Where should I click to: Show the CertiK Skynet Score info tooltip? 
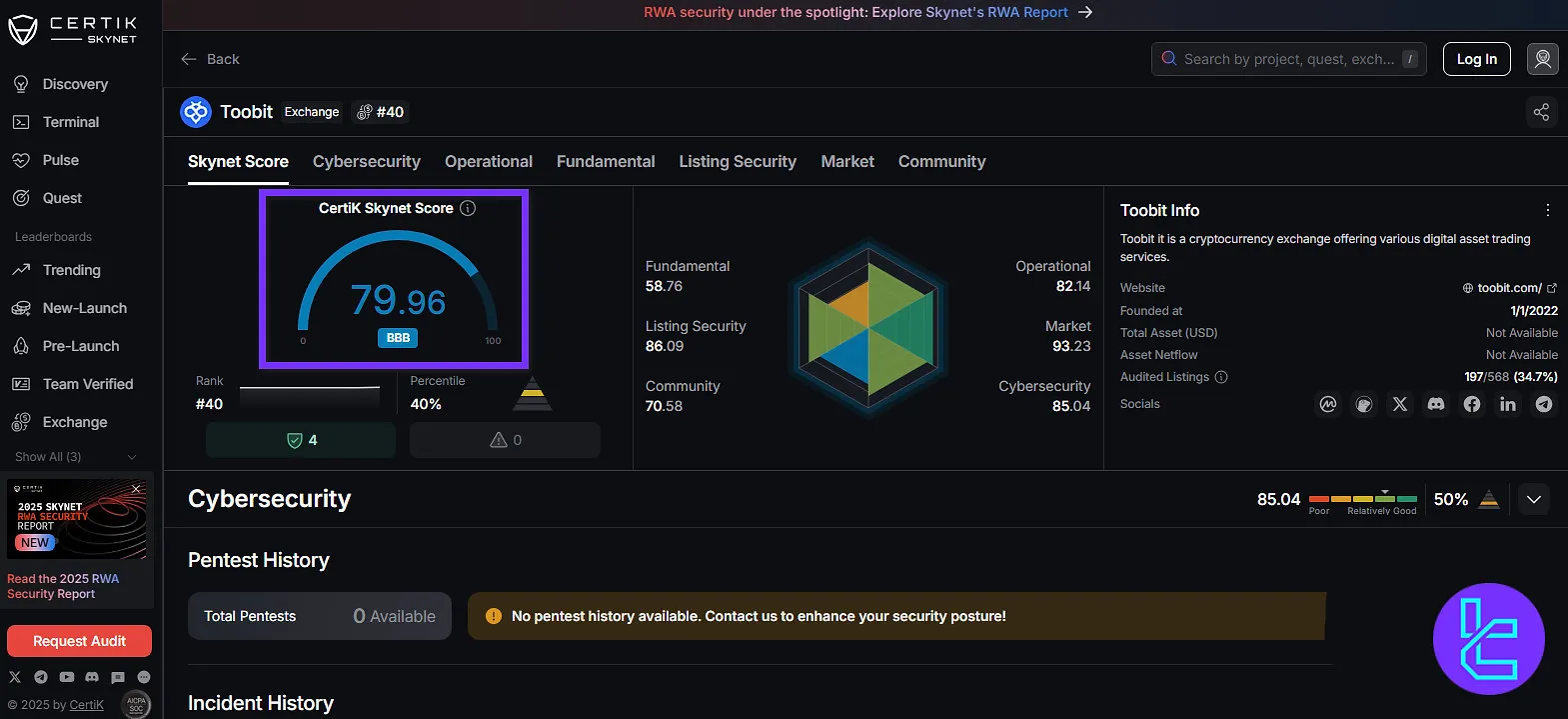468,208
